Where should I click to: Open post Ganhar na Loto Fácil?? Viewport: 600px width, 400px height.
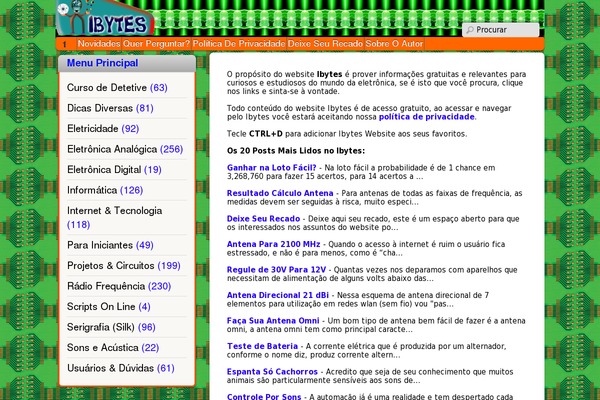pyautogui.click(x=272, y=168)
